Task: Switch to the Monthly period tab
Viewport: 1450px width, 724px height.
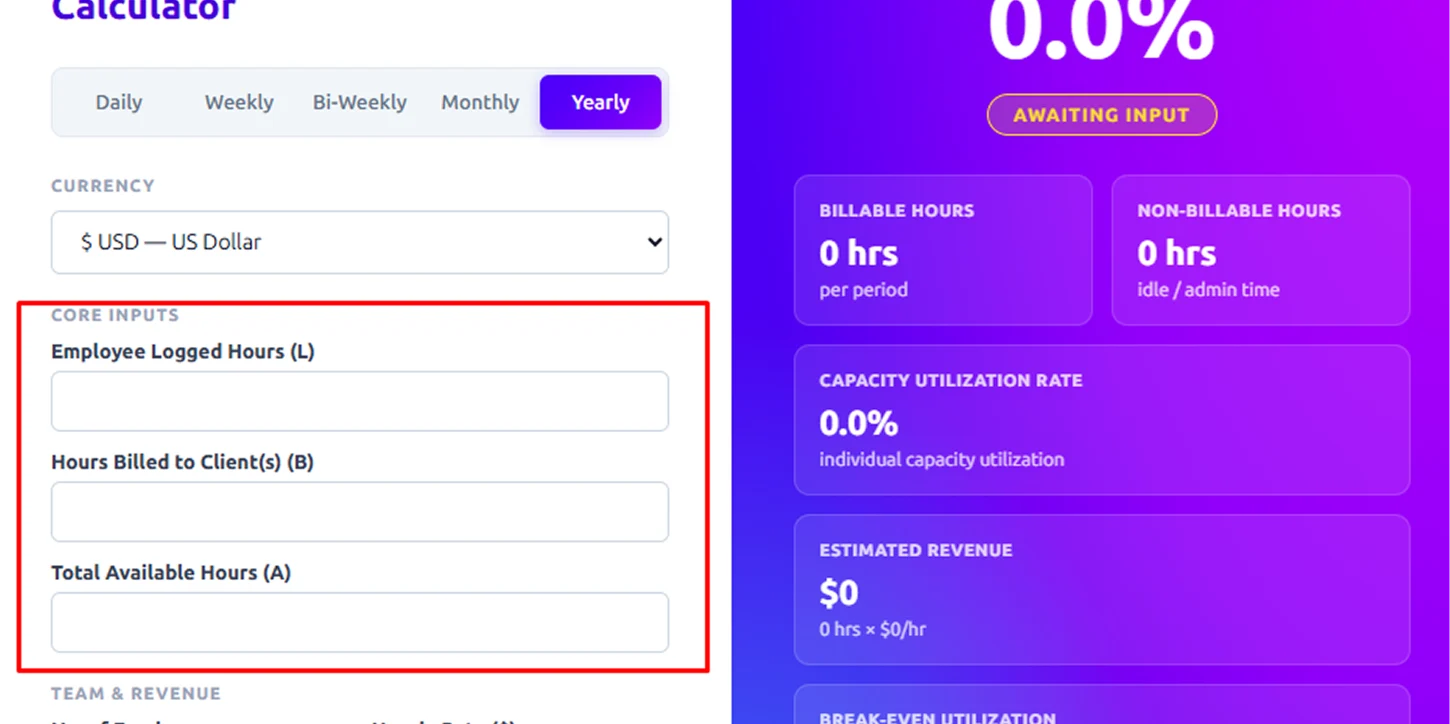Action: click(x=480, y=102)
